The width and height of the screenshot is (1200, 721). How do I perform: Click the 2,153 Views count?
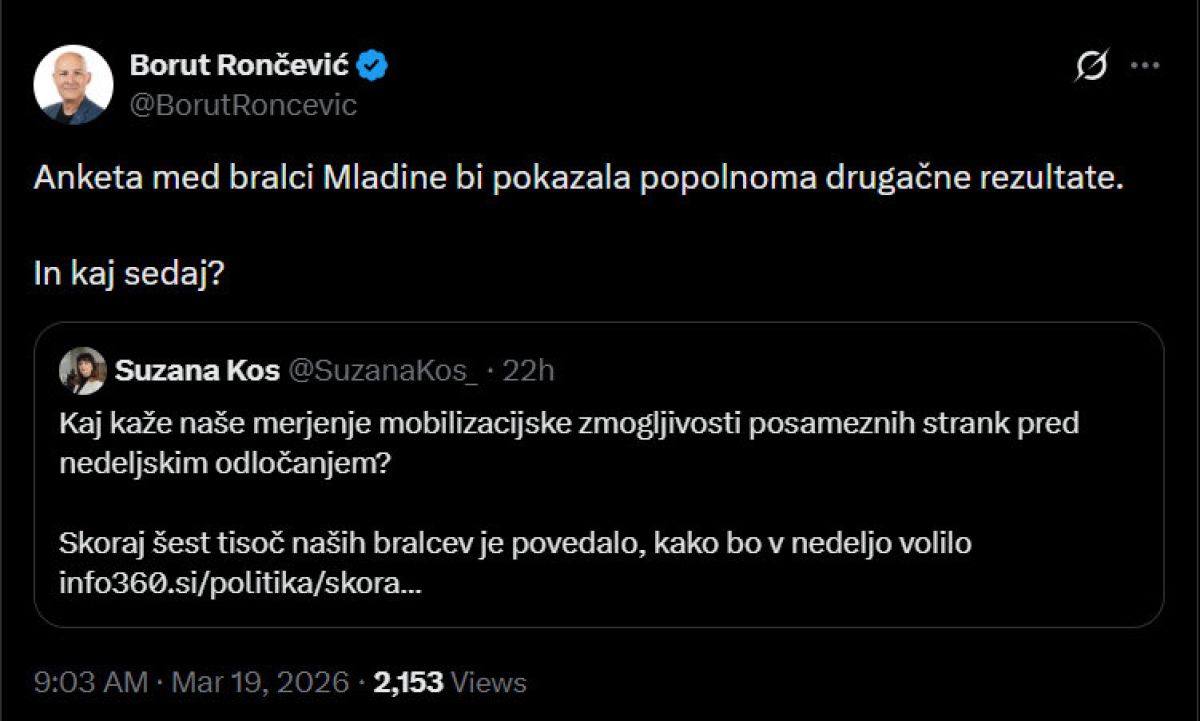(x=408, y=683)
